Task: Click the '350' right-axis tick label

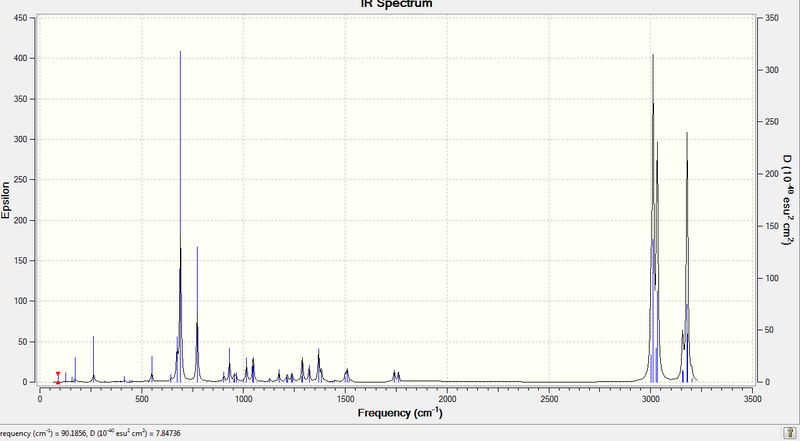Action: 772,18
